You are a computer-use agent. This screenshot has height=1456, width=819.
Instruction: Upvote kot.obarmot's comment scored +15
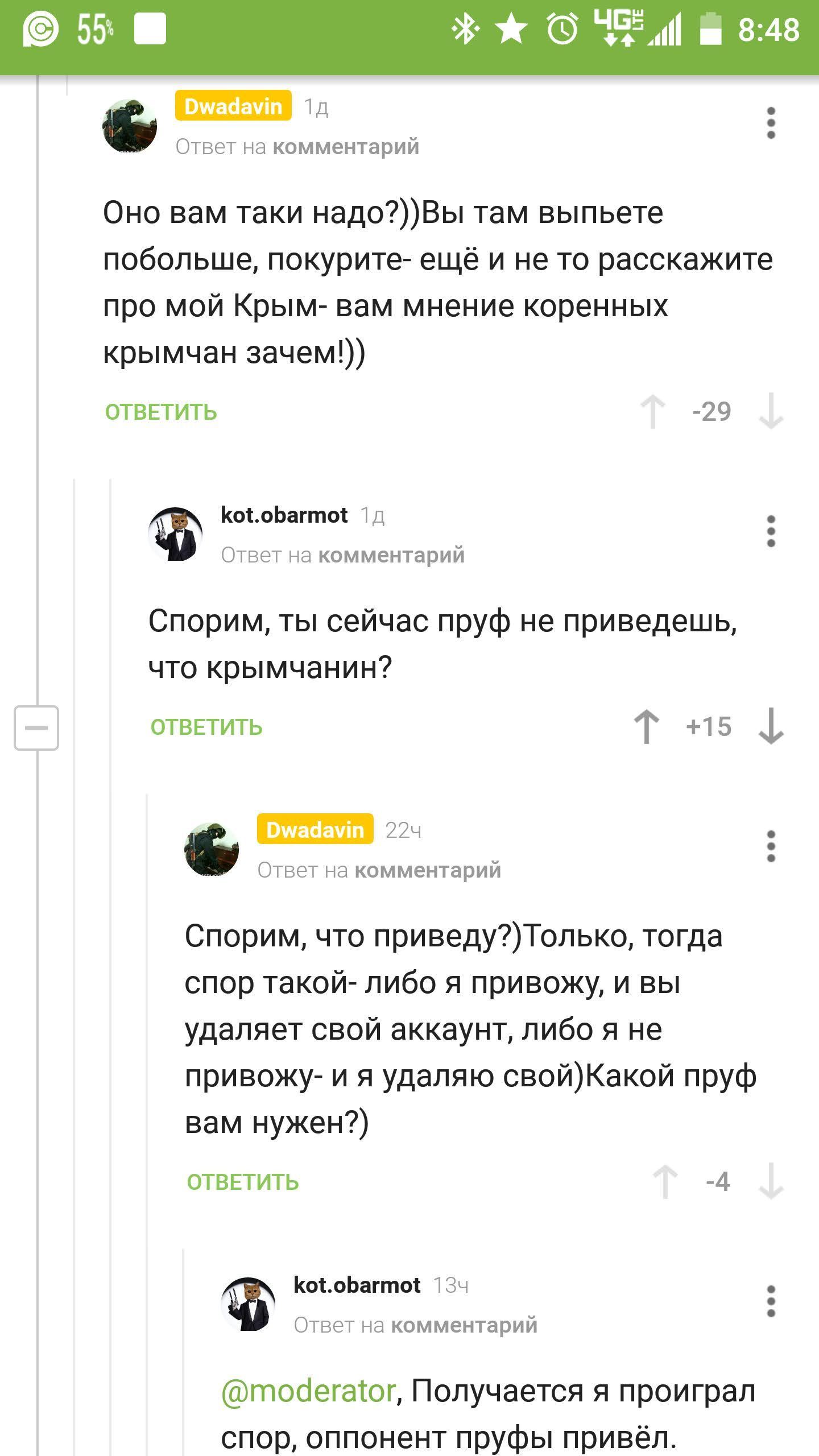(x=647, y=726)
